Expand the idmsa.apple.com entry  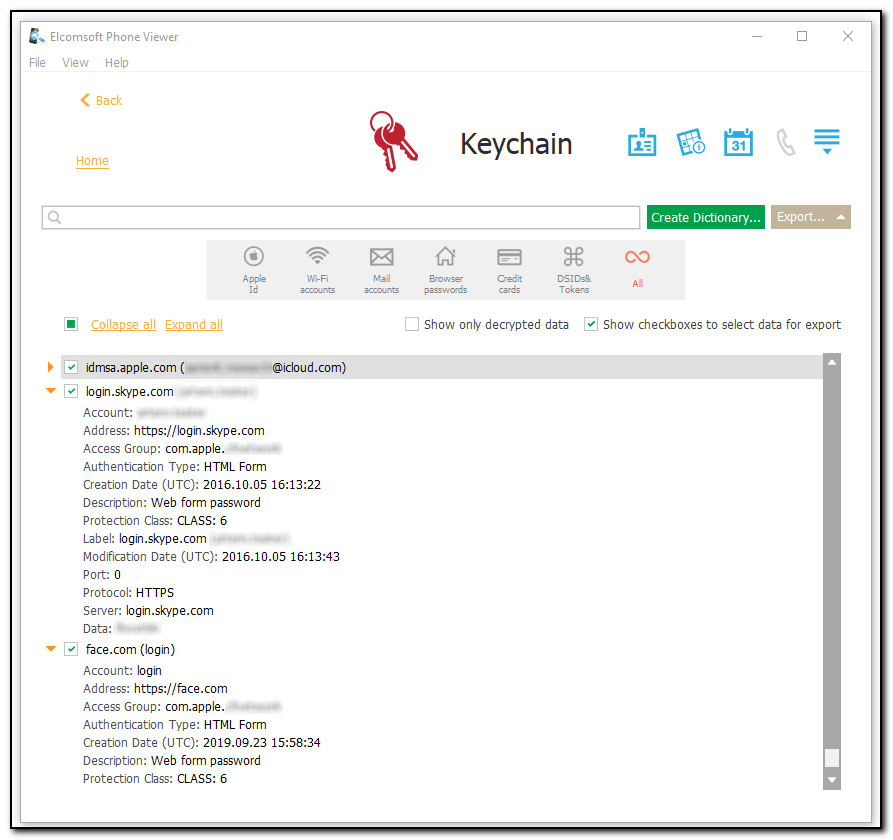[50, 367]
